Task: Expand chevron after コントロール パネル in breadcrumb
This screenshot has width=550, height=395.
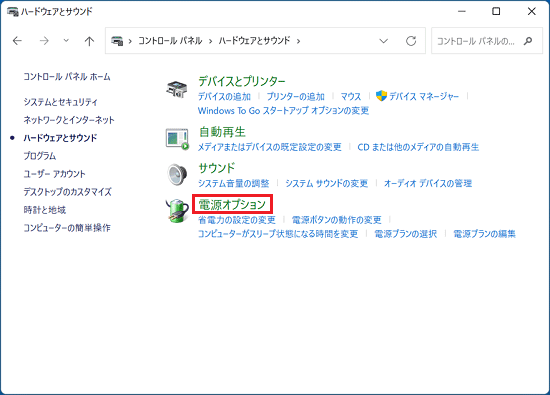Action: pyautogui.click(x=210, y=41)
